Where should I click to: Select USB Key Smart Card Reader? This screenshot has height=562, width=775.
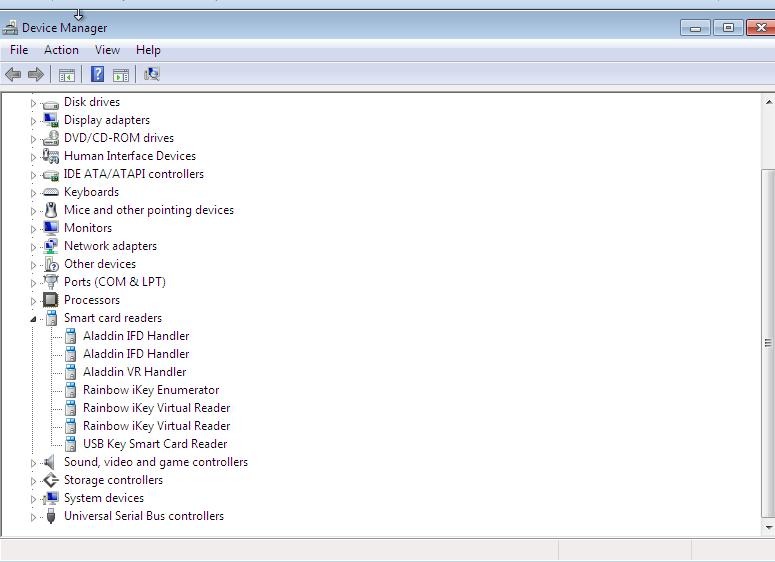[155, 444]
